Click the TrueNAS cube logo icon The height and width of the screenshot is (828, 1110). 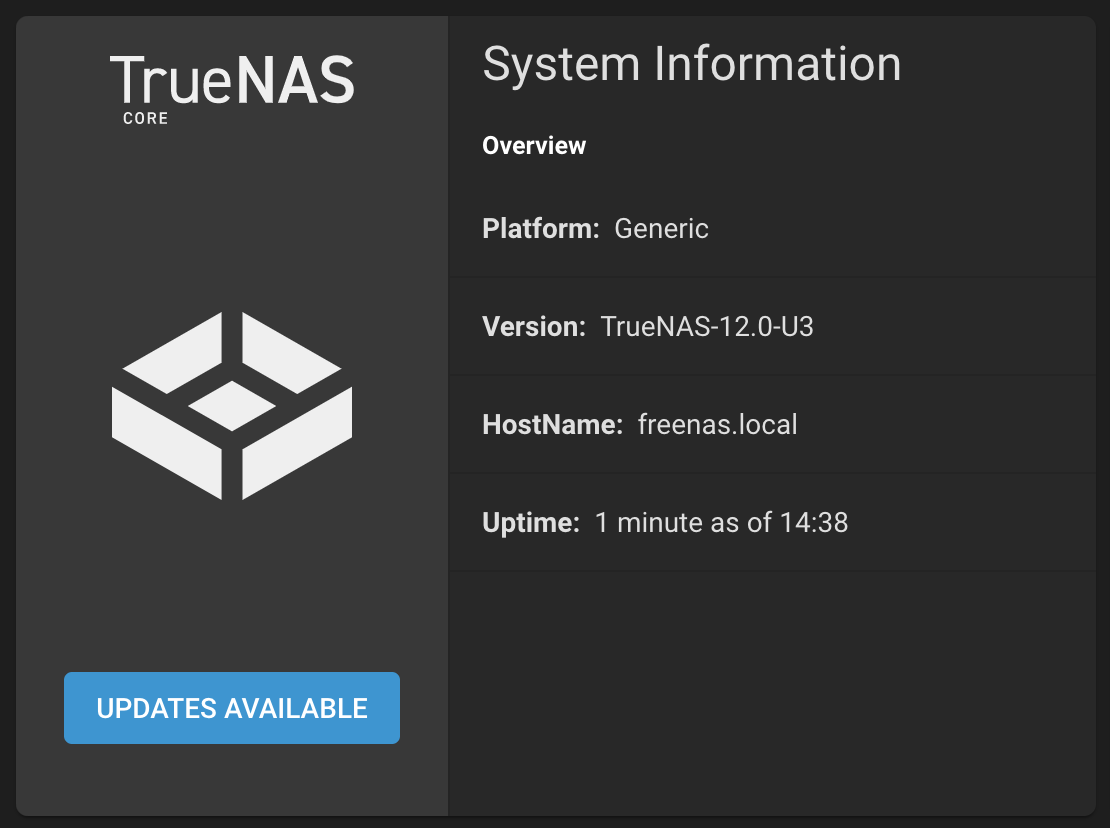pos(231,406)
